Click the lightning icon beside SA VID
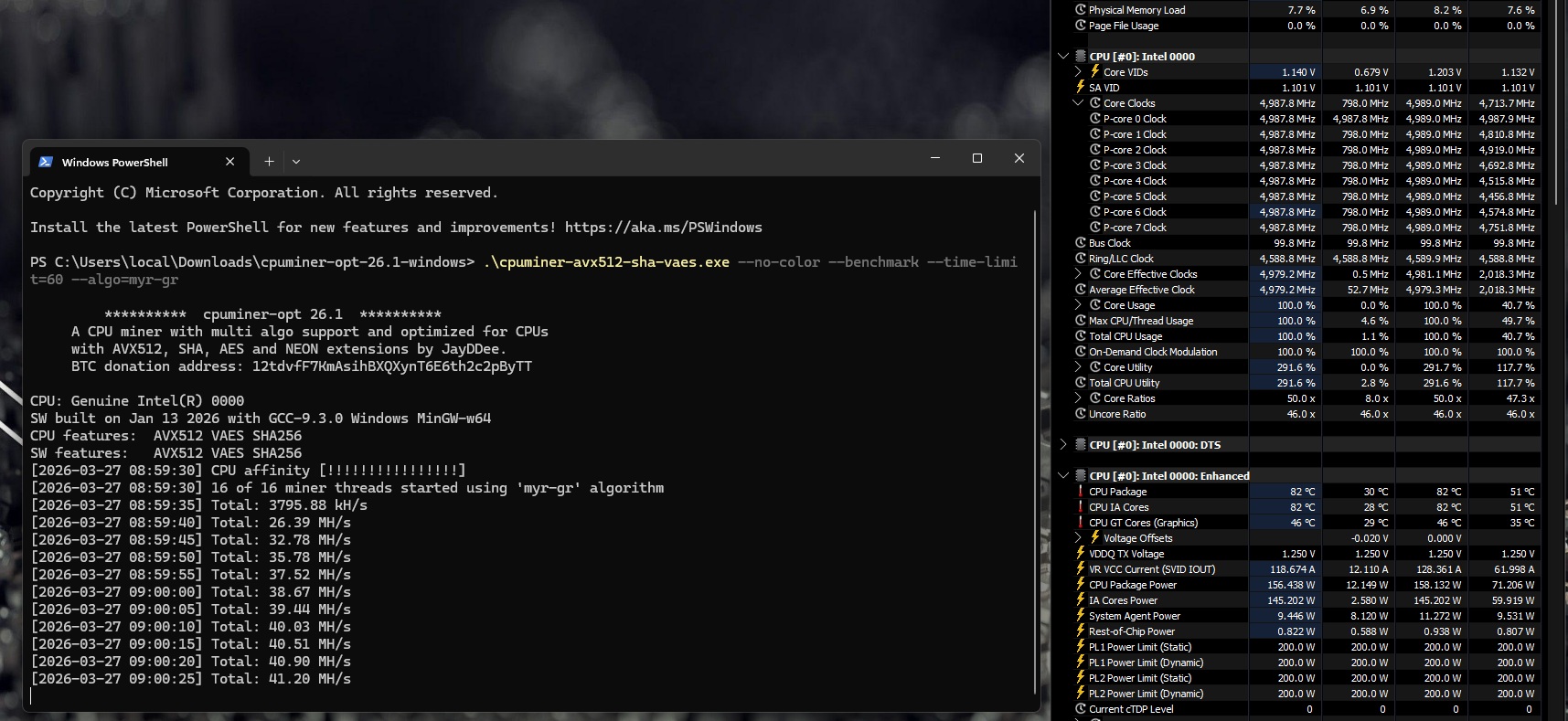 tap(1081, 87)
